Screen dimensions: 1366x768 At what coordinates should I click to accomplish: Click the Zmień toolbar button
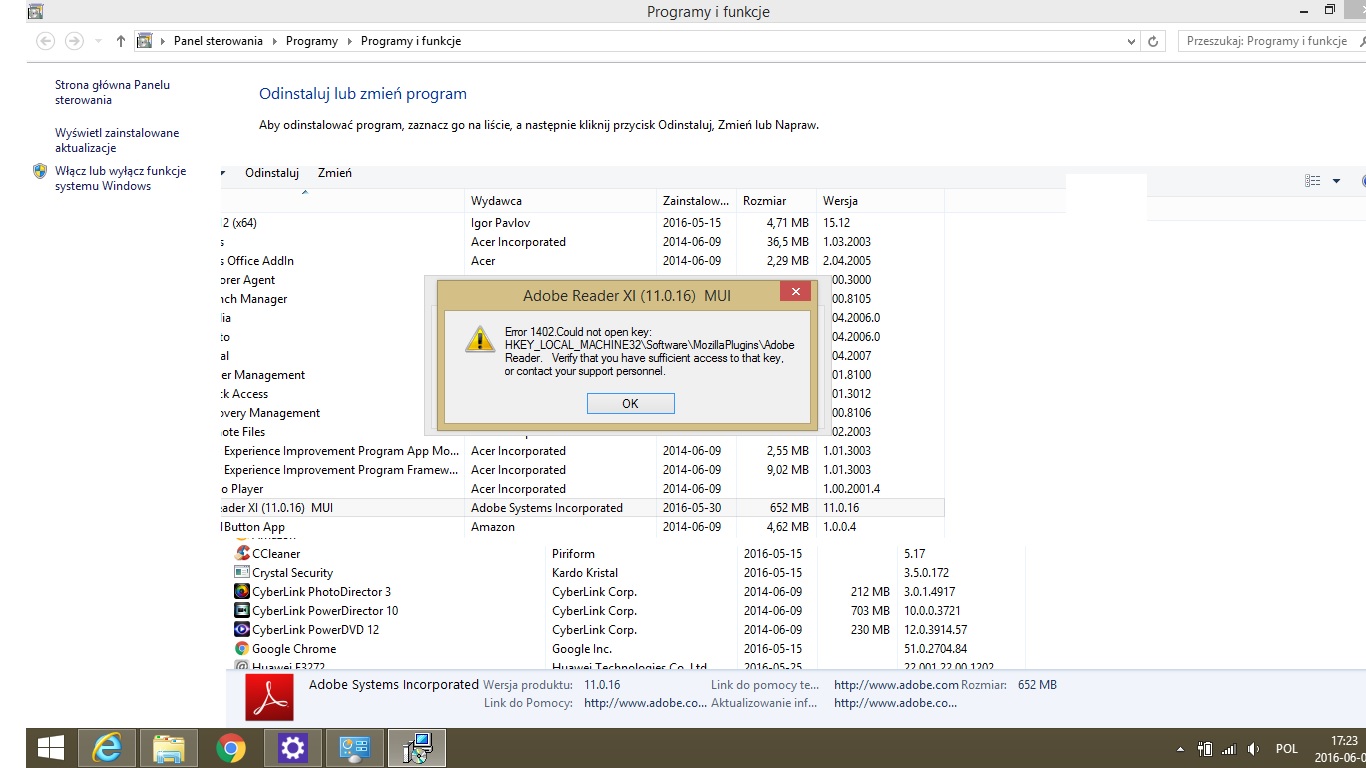[x=335, y=173]
